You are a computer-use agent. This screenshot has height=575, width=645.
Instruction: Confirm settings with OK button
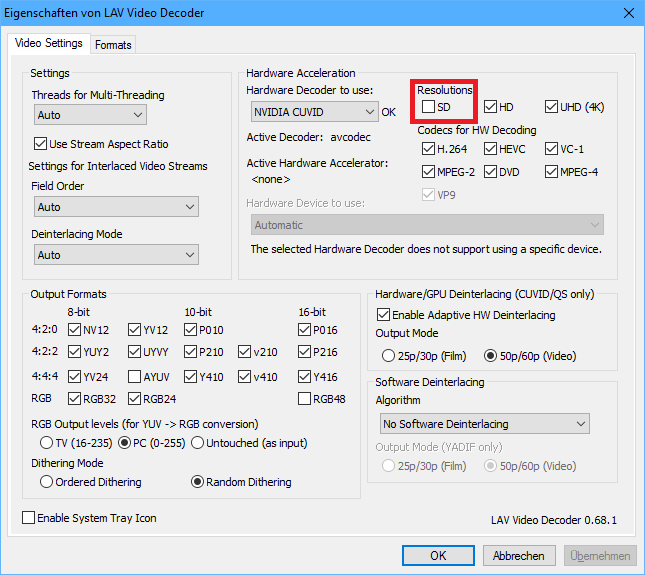(x=438, y=556)
